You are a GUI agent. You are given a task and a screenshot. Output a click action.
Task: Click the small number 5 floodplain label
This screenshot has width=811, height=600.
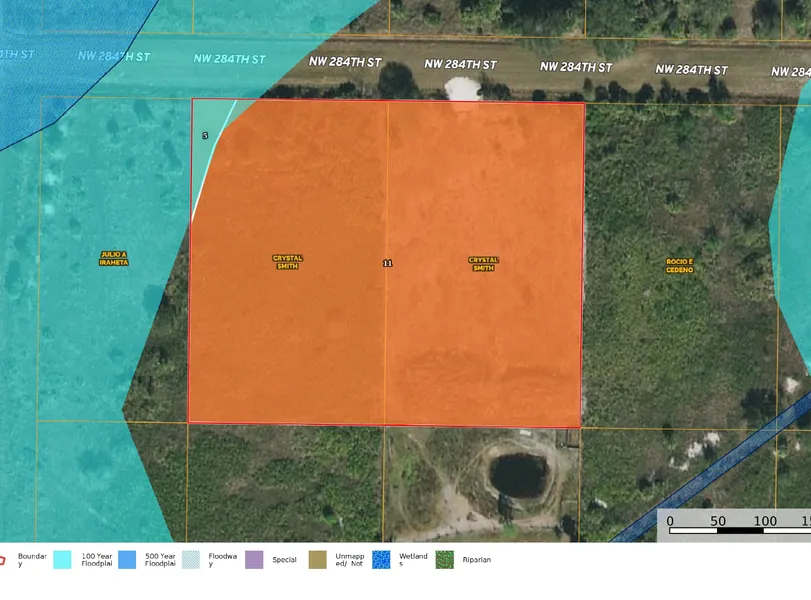coord(205,135)
